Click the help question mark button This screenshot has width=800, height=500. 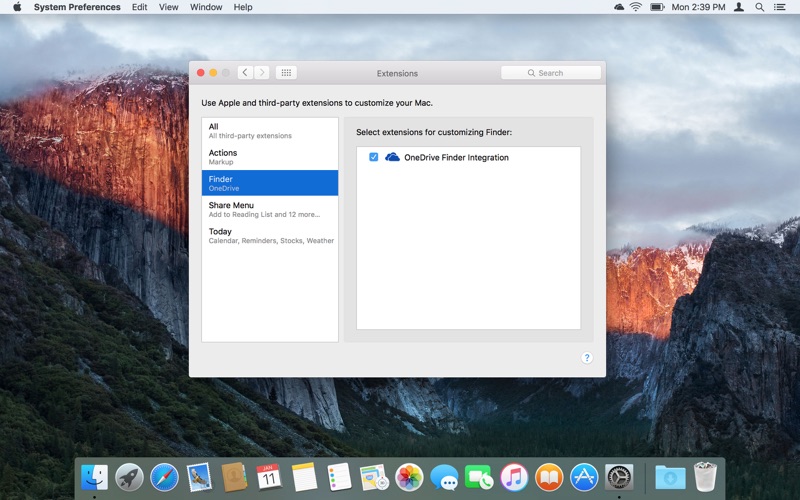[587, 357]
